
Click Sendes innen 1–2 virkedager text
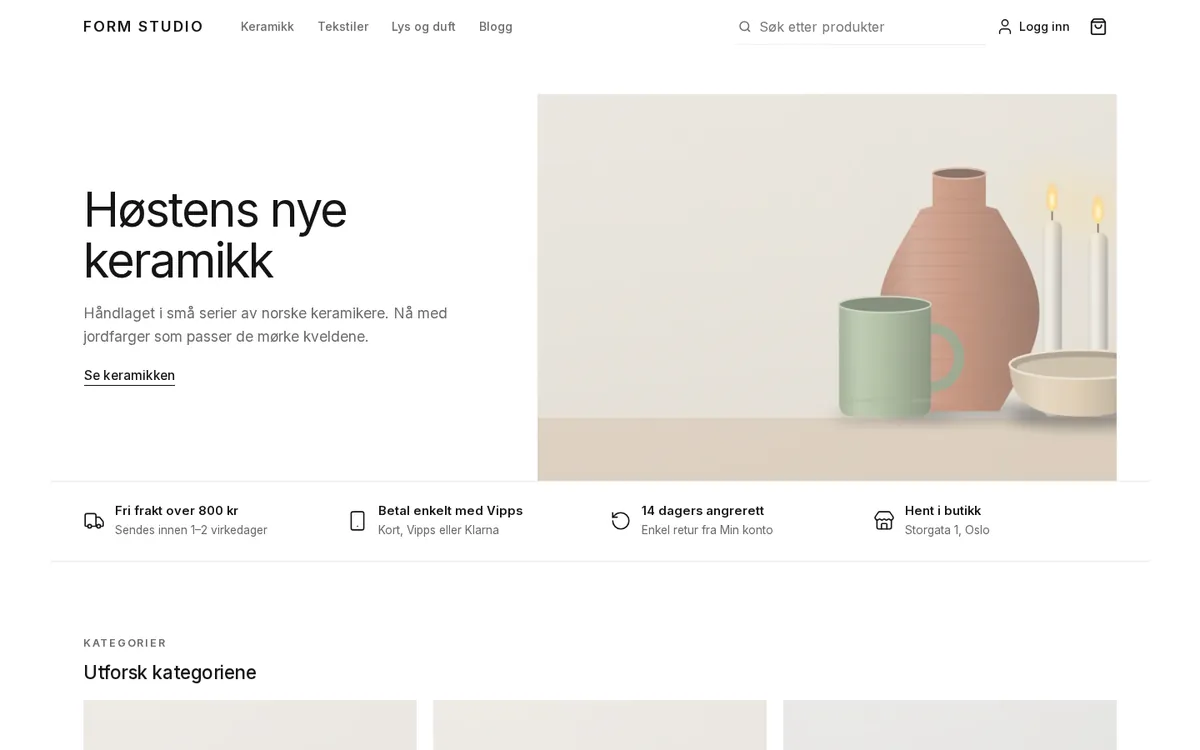pyautogui.click(x=191, y=530)
